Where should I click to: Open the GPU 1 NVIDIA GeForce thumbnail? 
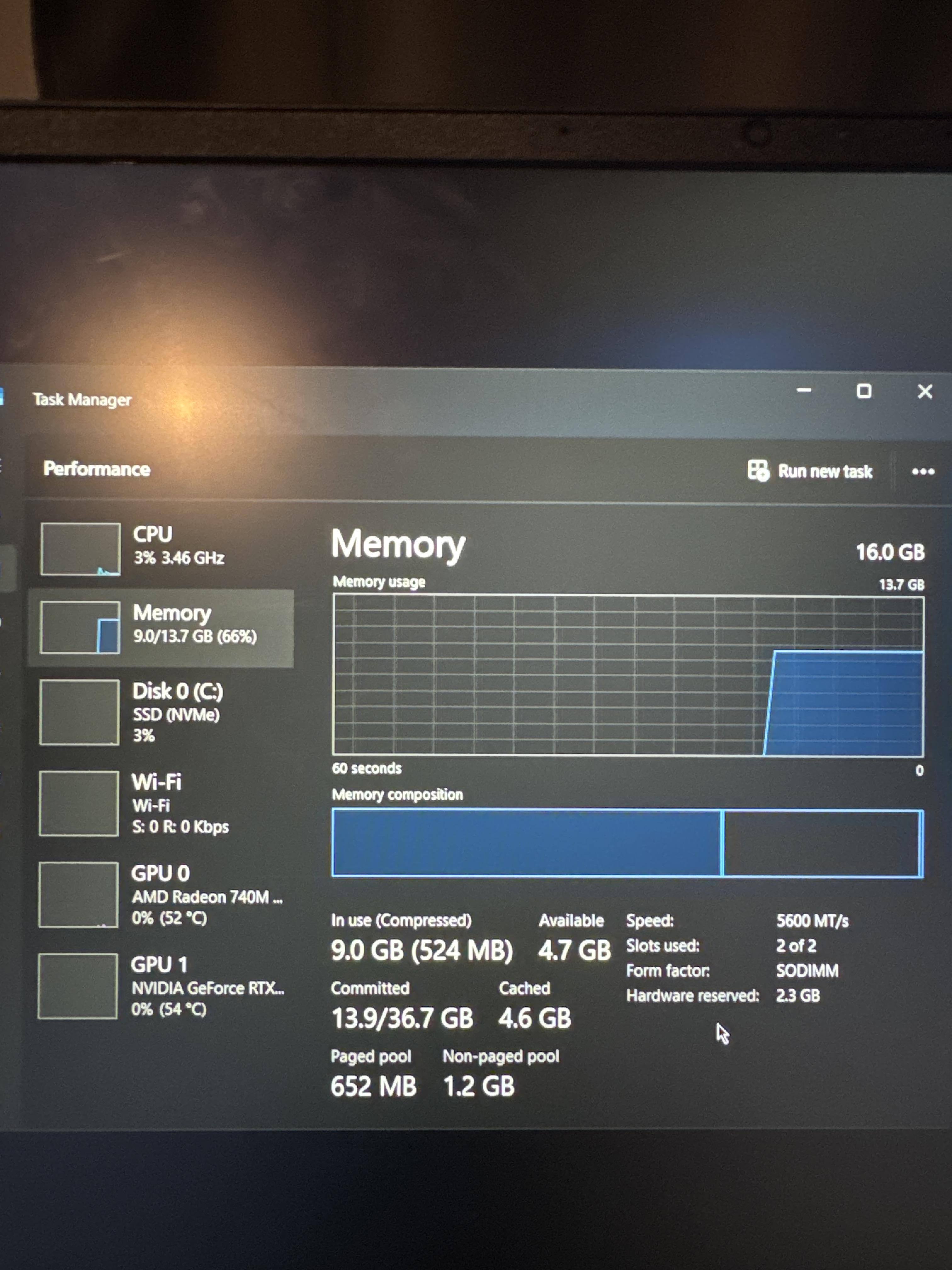77,986
